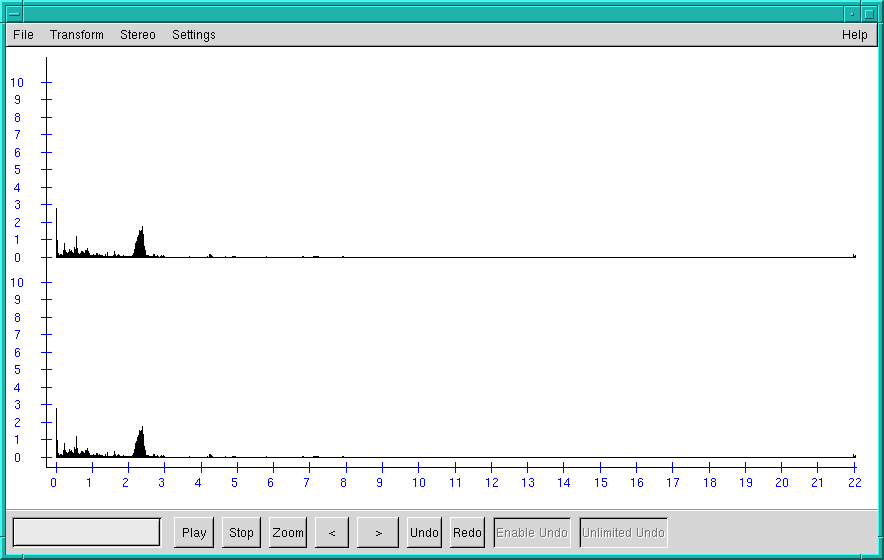Open the Help menu
The image size is (884, 560).
(854, 35)
